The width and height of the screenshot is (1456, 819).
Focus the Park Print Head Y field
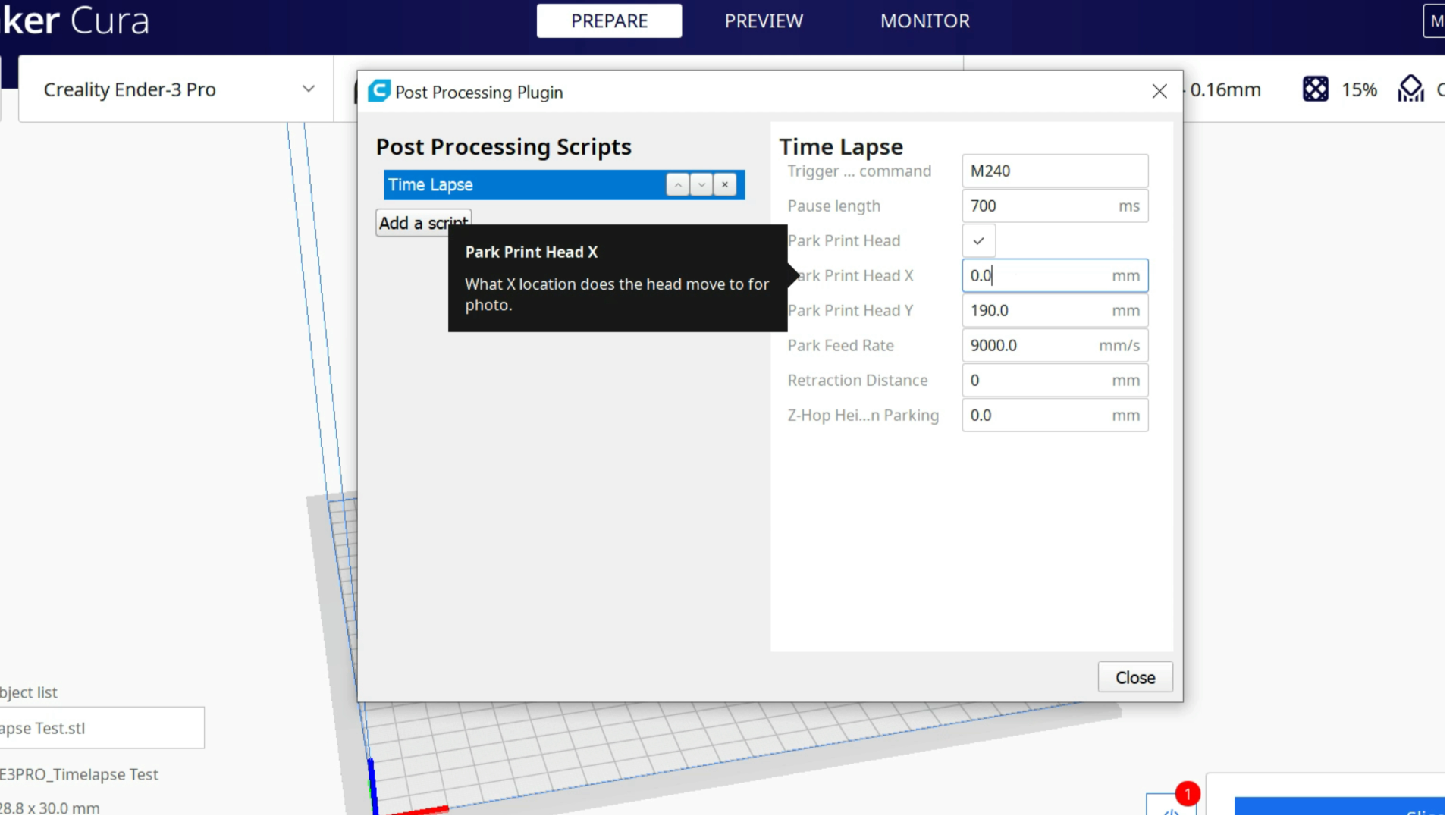coord(1039,311)
